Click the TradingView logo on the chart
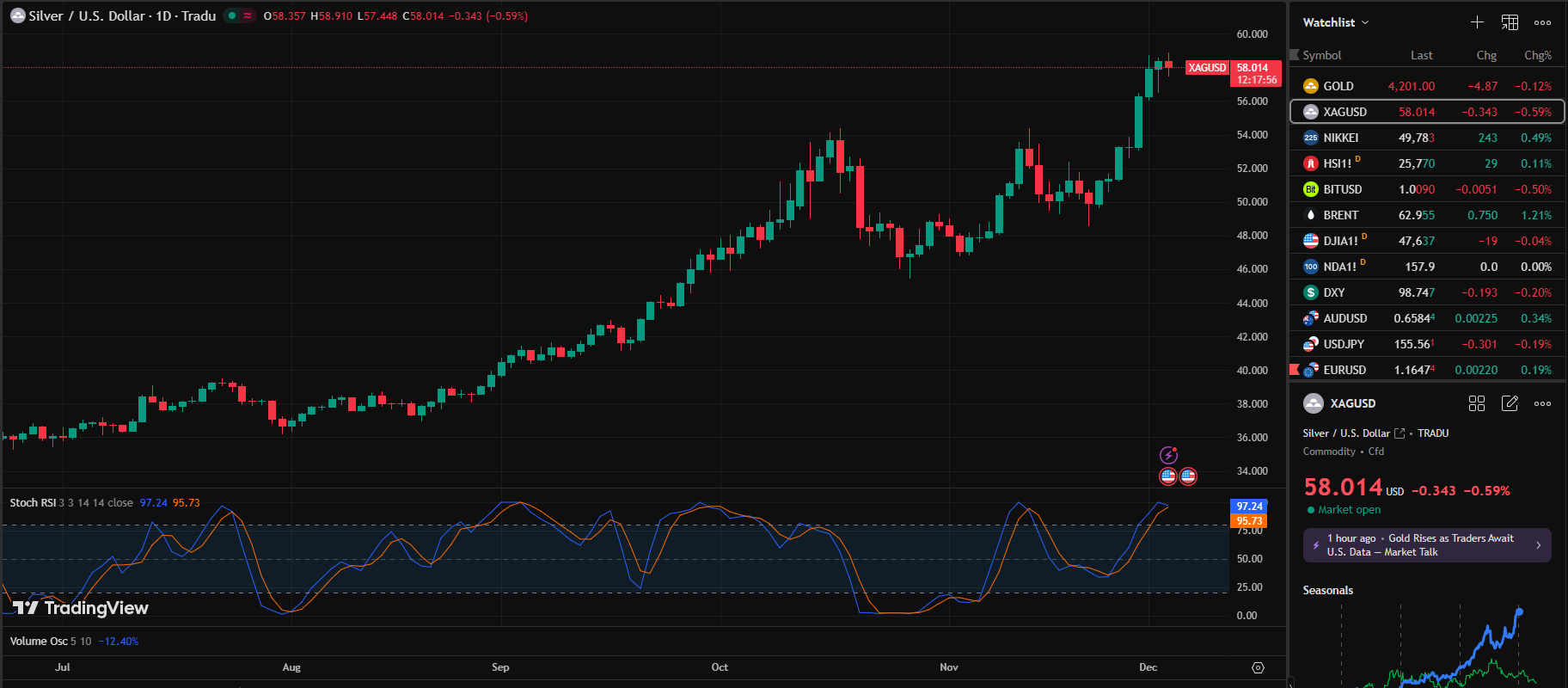The width and height of the screenshot is (1568, 688). pos(81,608)
